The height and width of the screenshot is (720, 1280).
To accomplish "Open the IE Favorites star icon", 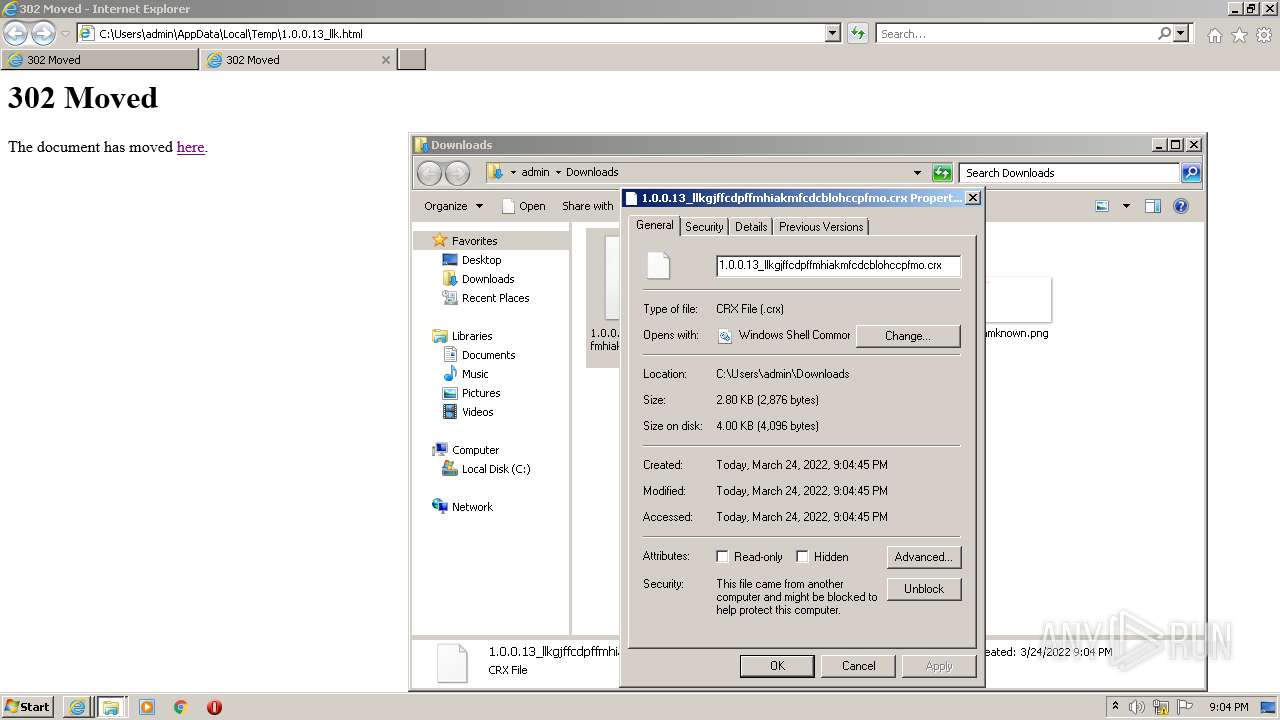I will click(x=1239, y=35).
